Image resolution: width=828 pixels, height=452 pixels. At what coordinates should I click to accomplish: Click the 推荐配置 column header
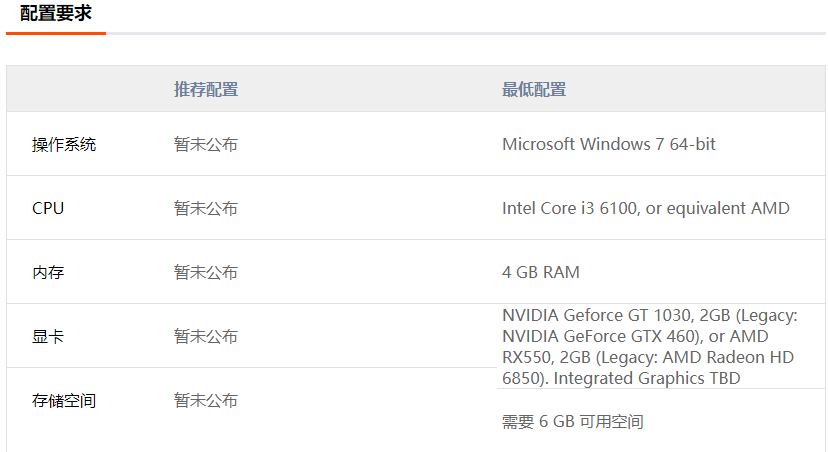click(206, 90)
